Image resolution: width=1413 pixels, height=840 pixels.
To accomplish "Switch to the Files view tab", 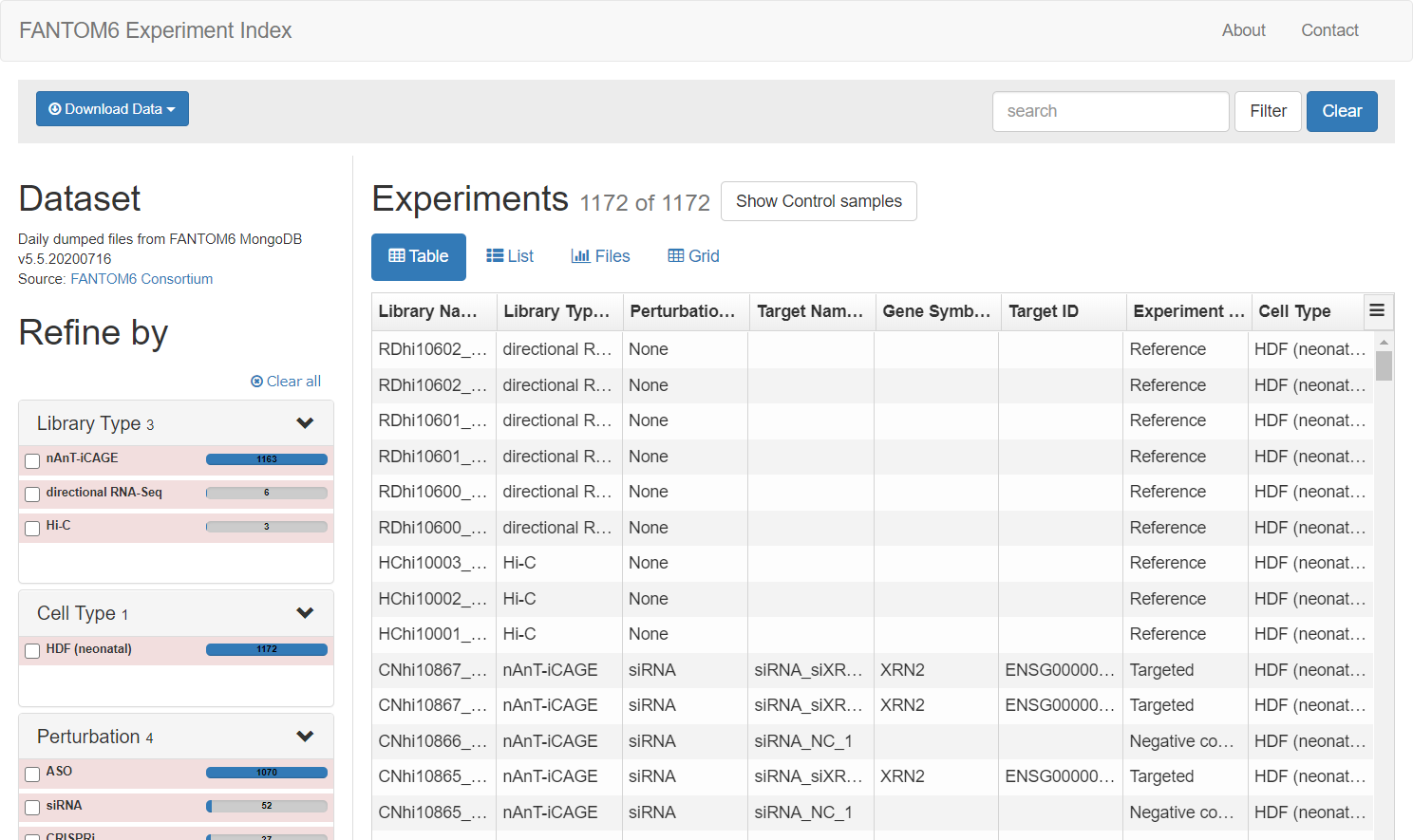I will pyautogui.click(x=600, y=256).
